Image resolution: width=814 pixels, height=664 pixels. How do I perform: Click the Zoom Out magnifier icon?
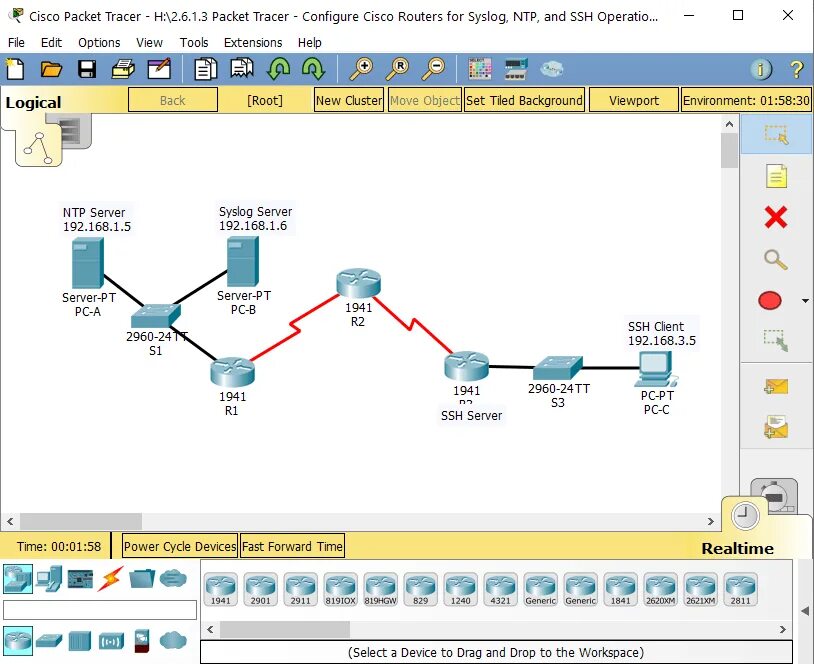point(433,69)
